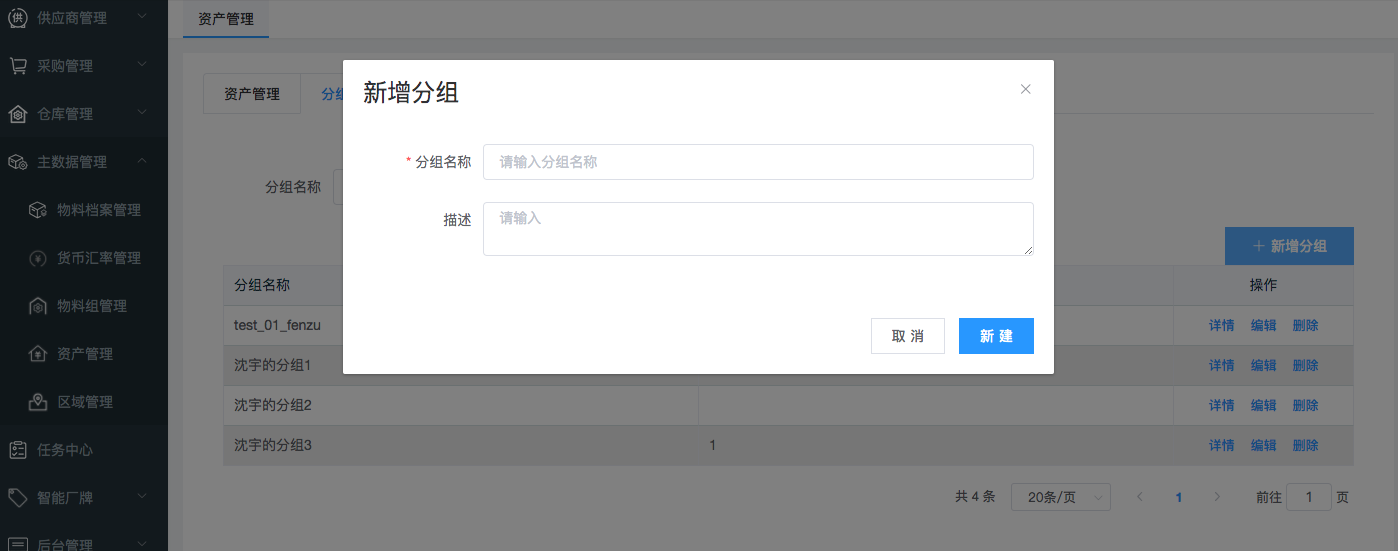Switch to the 资产管理 sub-tab
The height and width of the screenshot is (551, 1398).
252,94
